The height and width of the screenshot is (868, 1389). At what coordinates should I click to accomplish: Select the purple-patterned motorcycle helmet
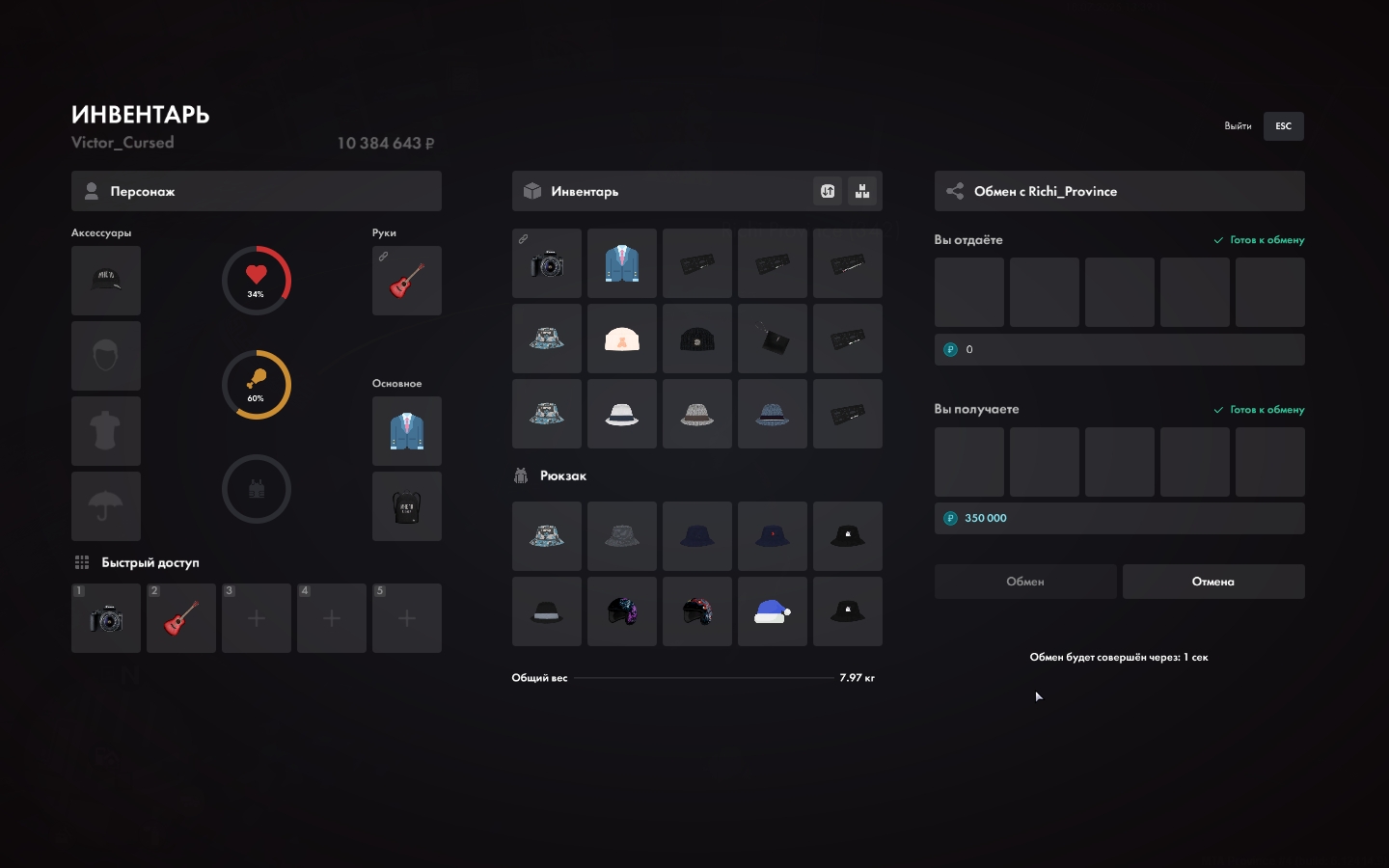point(622,611)
